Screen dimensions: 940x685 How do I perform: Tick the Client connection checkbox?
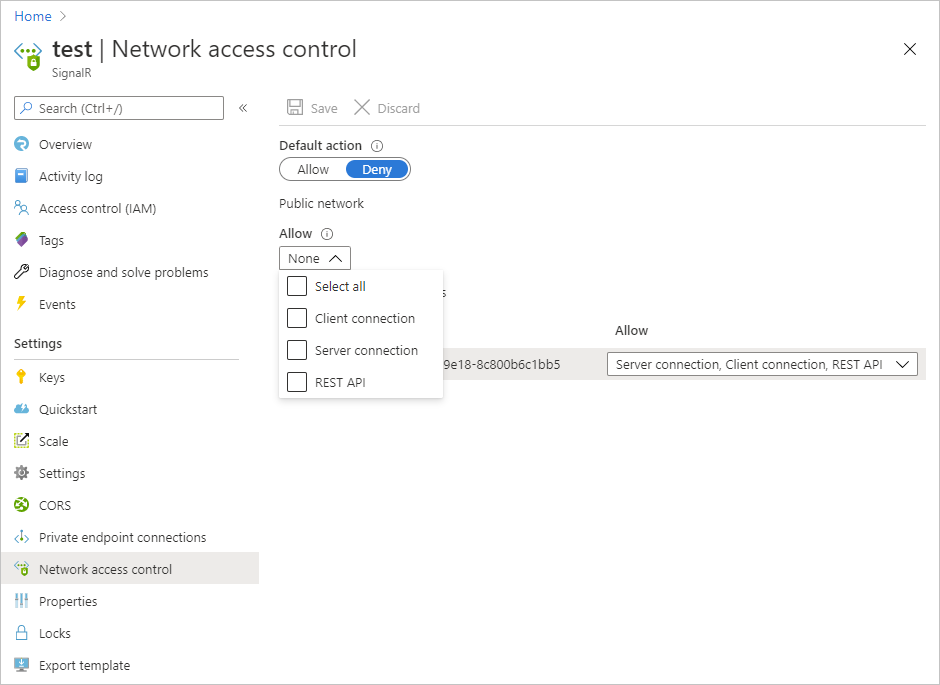click(297, 318)
